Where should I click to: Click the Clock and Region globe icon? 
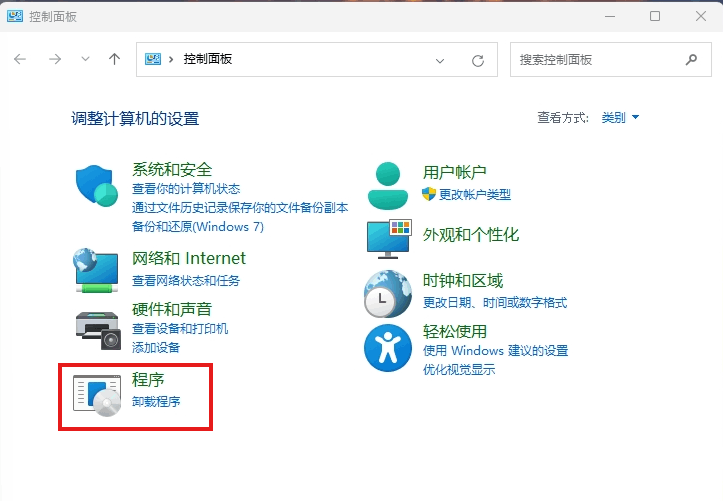point(388,294)
